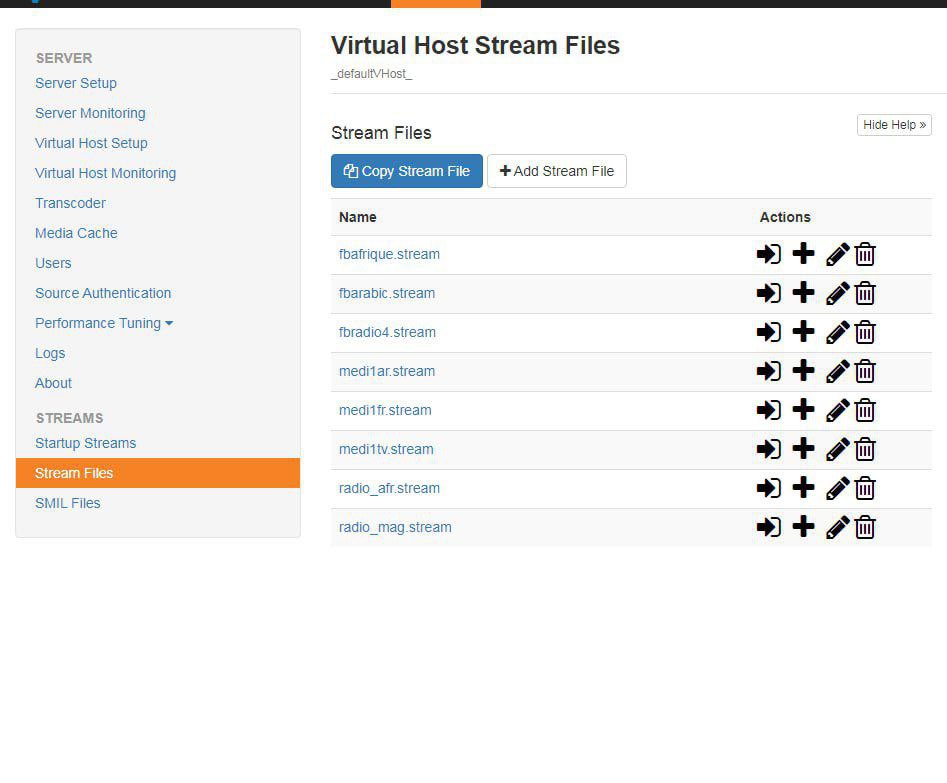Screen dimensions: 947x783
Task: Delete fbafrique.stream using trash icon
Action: pos(865,254)
